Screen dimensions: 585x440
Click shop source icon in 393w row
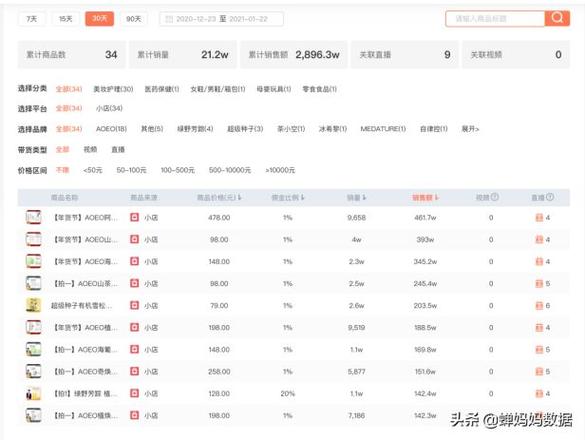134,239
